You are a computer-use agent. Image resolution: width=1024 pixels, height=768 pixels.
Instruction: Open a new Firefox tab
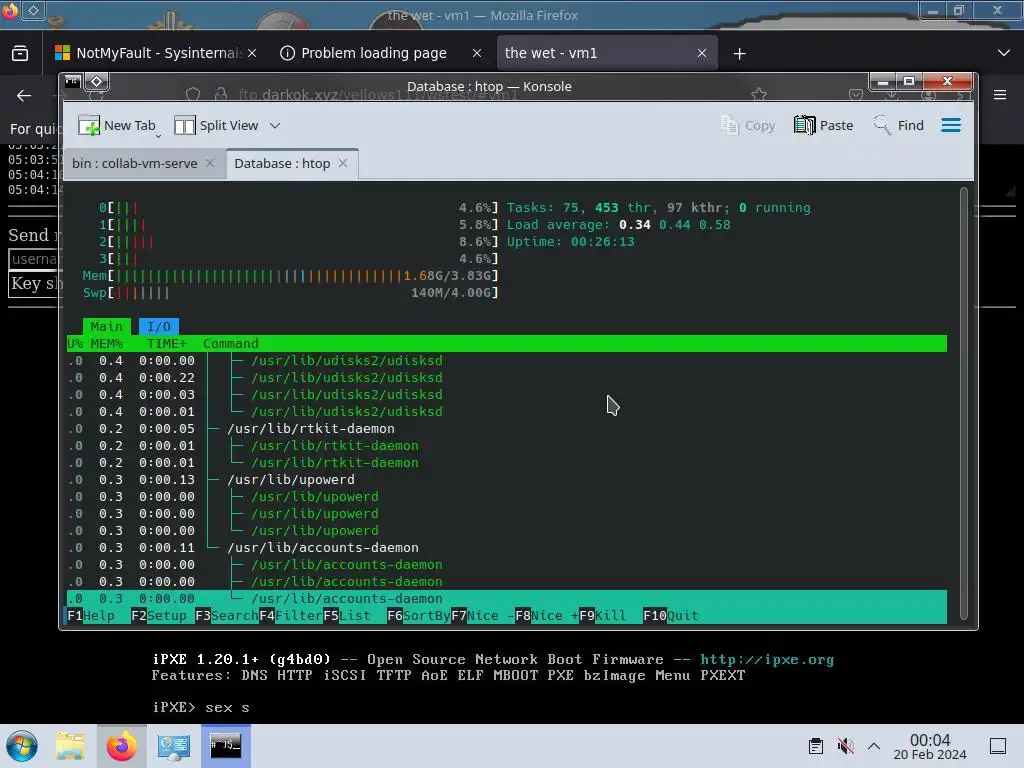[x=739, y=54]
